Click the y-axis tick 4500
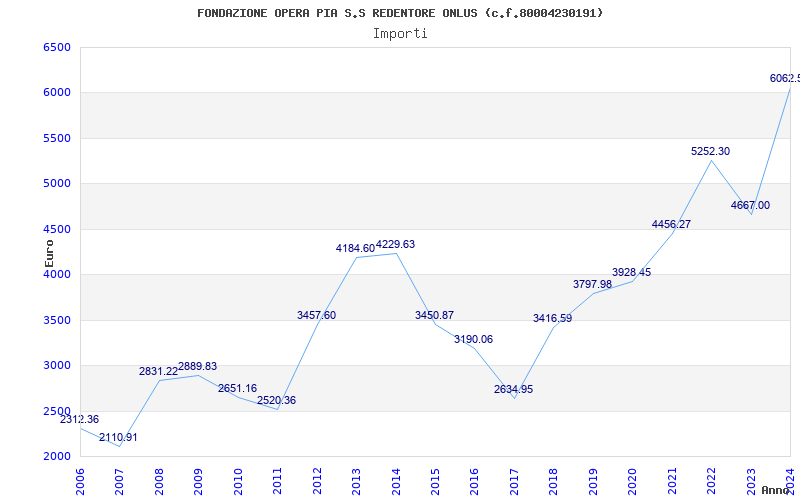Image resolution: width=800 pixels, height=500 pixels. pyautogui.click(x=57, y=230)
